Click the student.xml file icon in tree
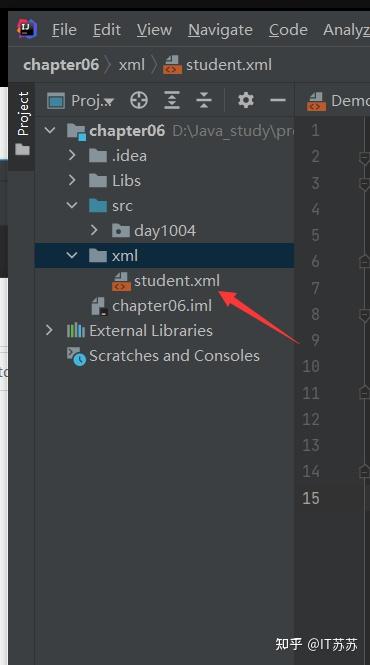 click(121, 281)
